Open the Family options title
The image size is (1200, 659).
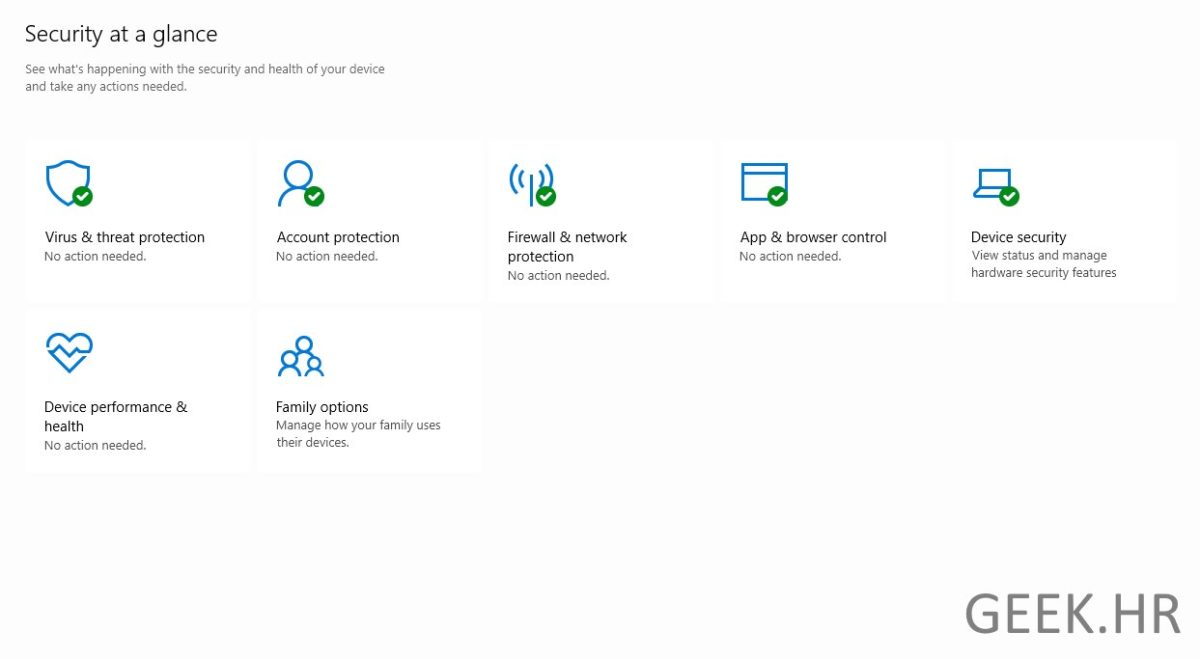pos(322,407)
